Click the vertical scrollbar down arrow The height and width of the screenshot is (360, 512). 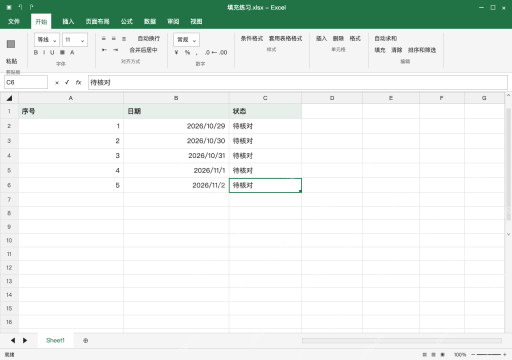(508, 234)
